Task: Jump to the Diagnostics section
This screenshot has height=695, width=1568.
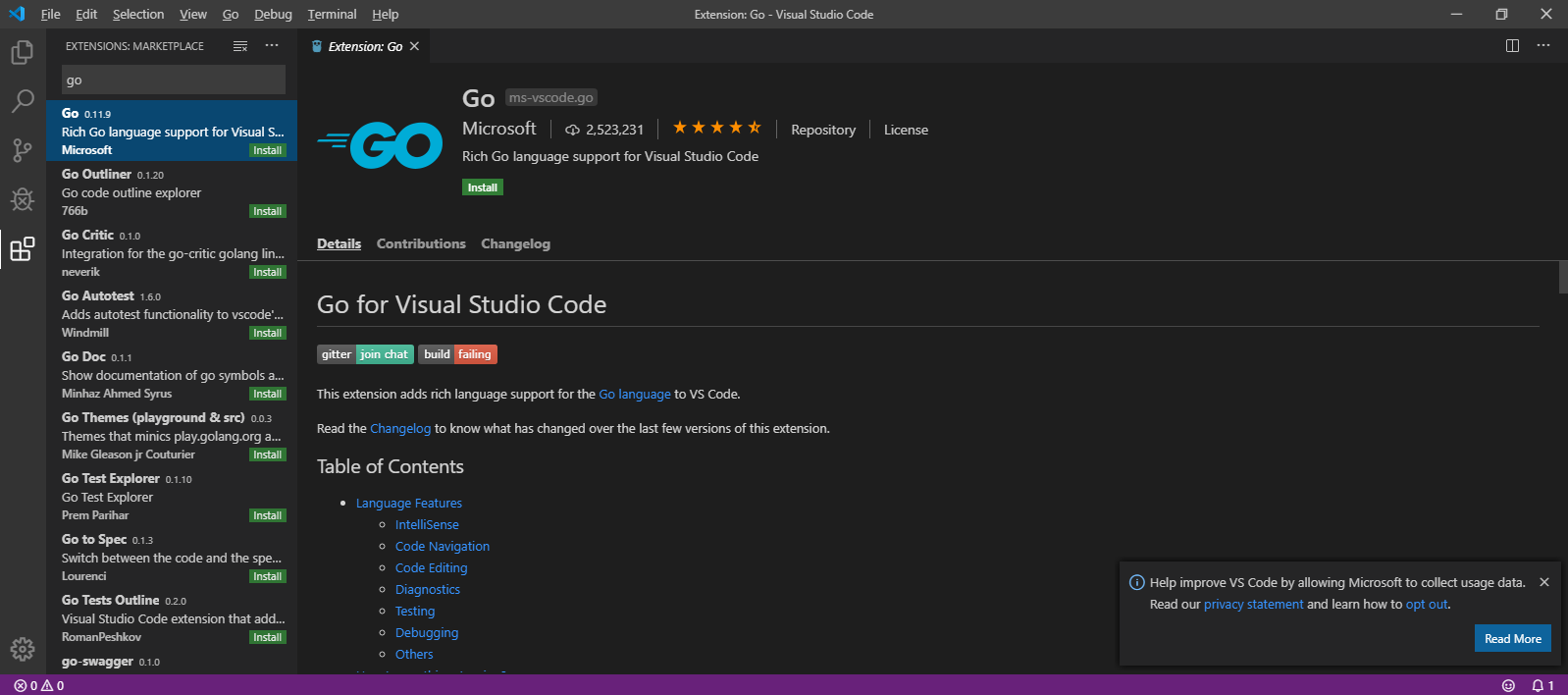Action: coord(428,589)
